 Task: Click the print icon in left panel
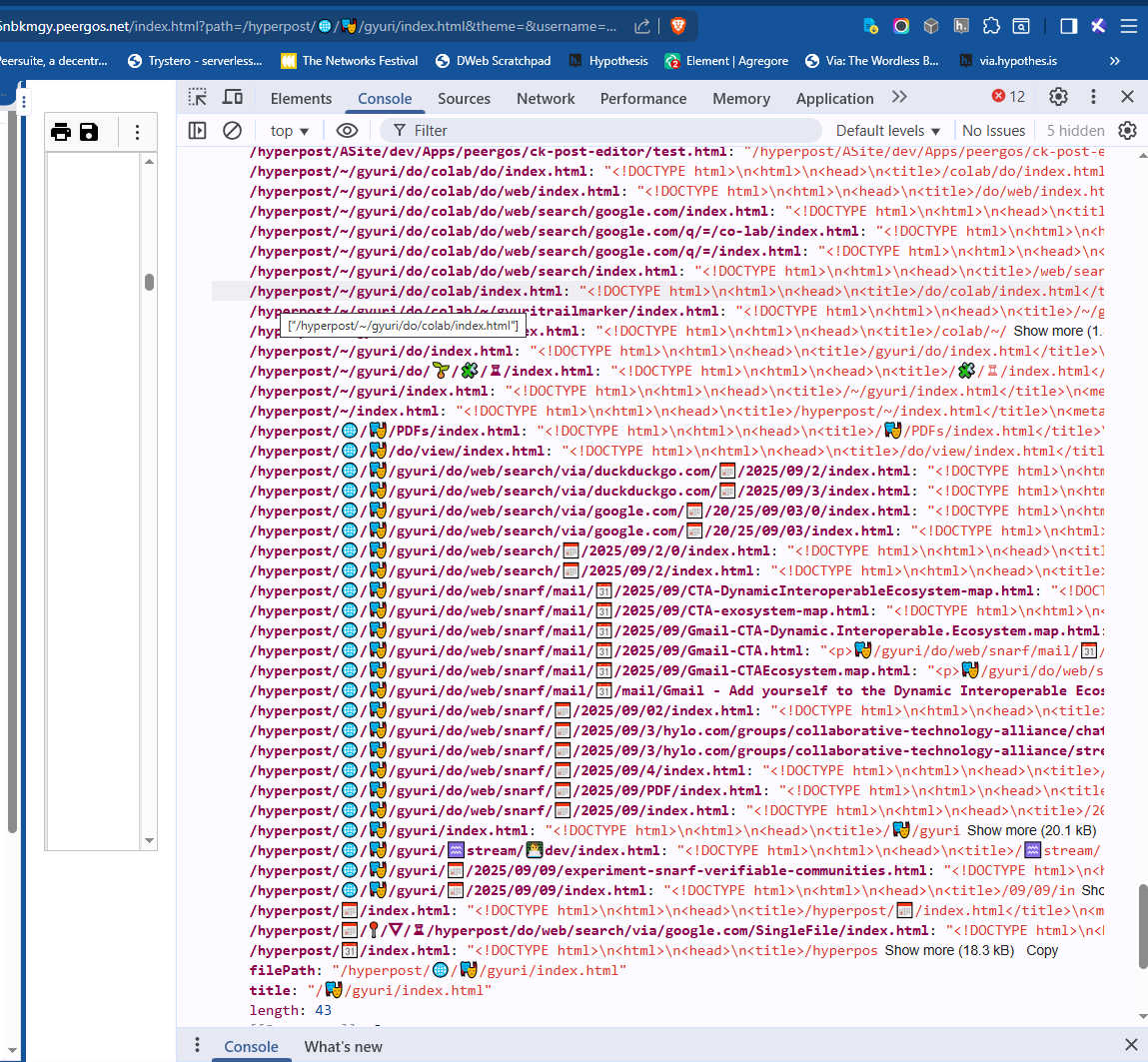[61, 132]
